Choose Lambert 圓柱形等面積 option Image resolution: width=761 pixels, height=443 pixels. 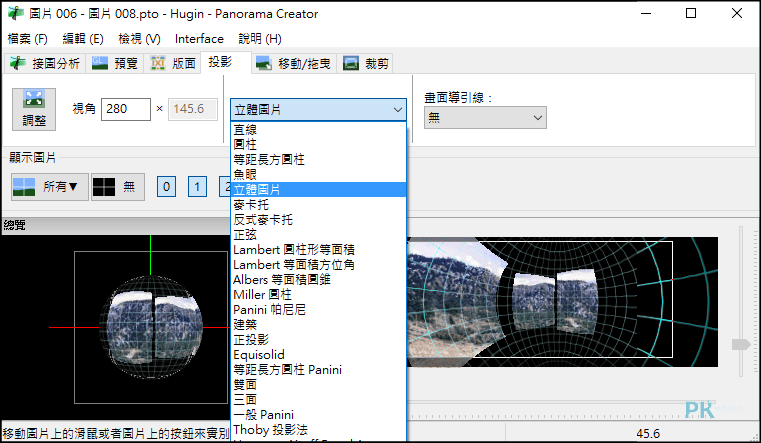pyautogui.click(x=318, y=250)
